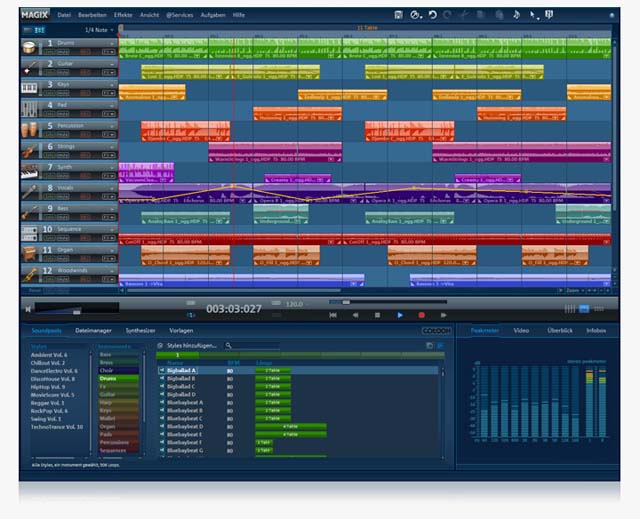The image size is (640, 519).
Task: Toggle the solo button on the Drums track
Action: [50, 52]
